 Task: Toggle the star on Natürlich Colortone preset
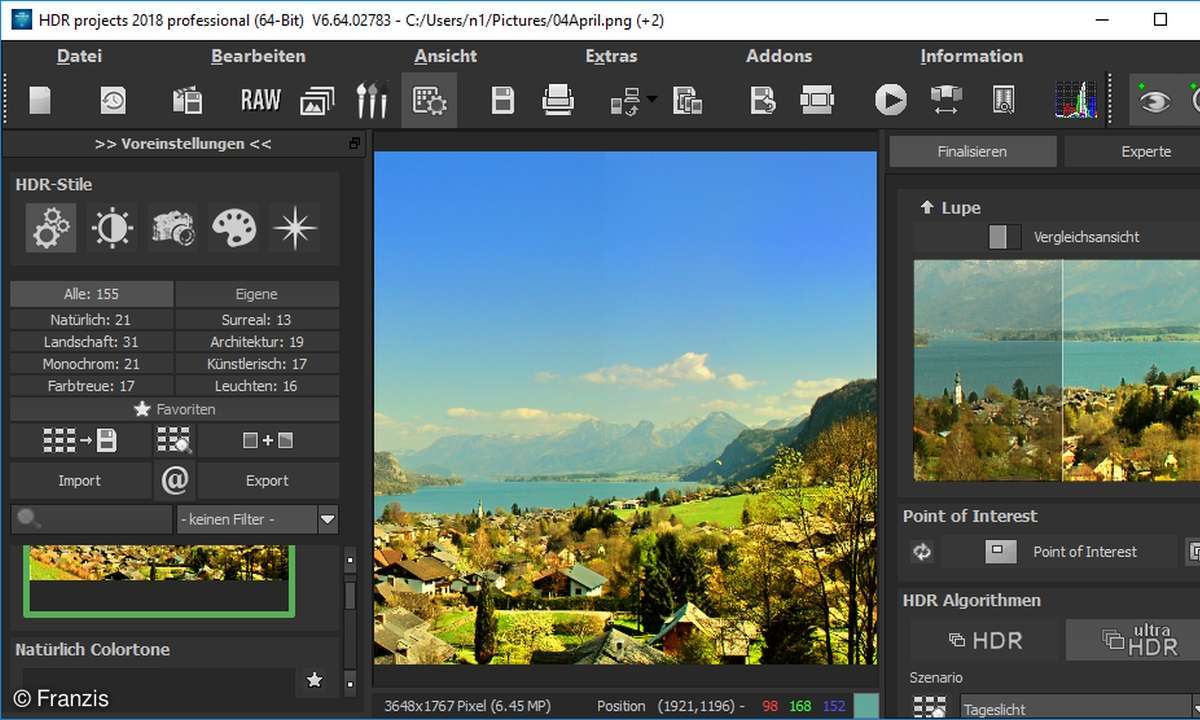point(314,681)
